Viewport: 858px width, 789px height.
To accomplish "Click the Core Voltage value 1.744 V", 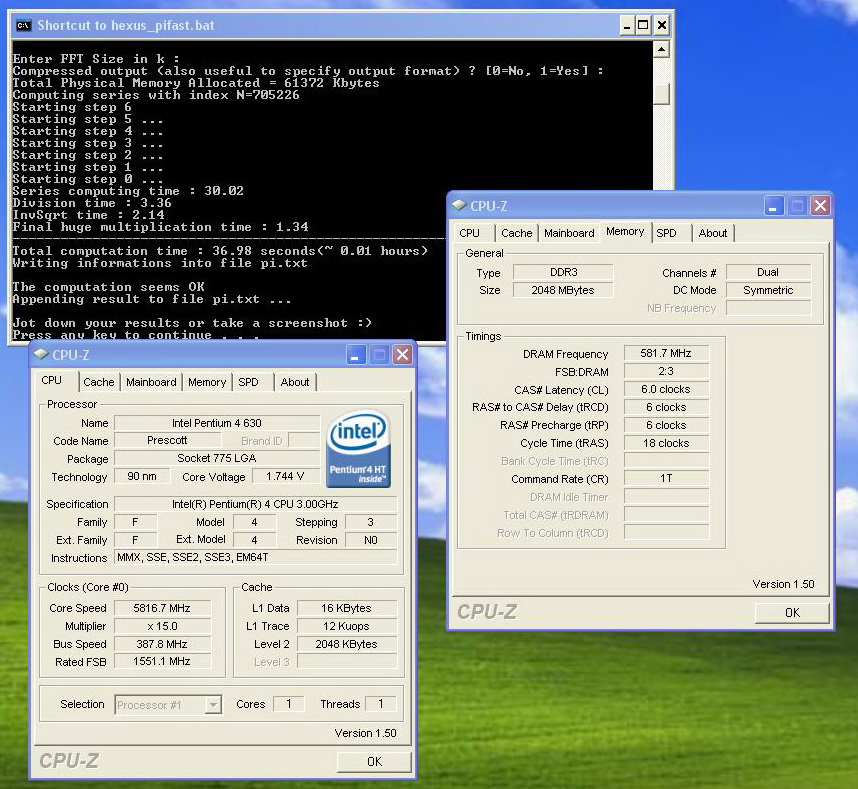I will point(286,477).
